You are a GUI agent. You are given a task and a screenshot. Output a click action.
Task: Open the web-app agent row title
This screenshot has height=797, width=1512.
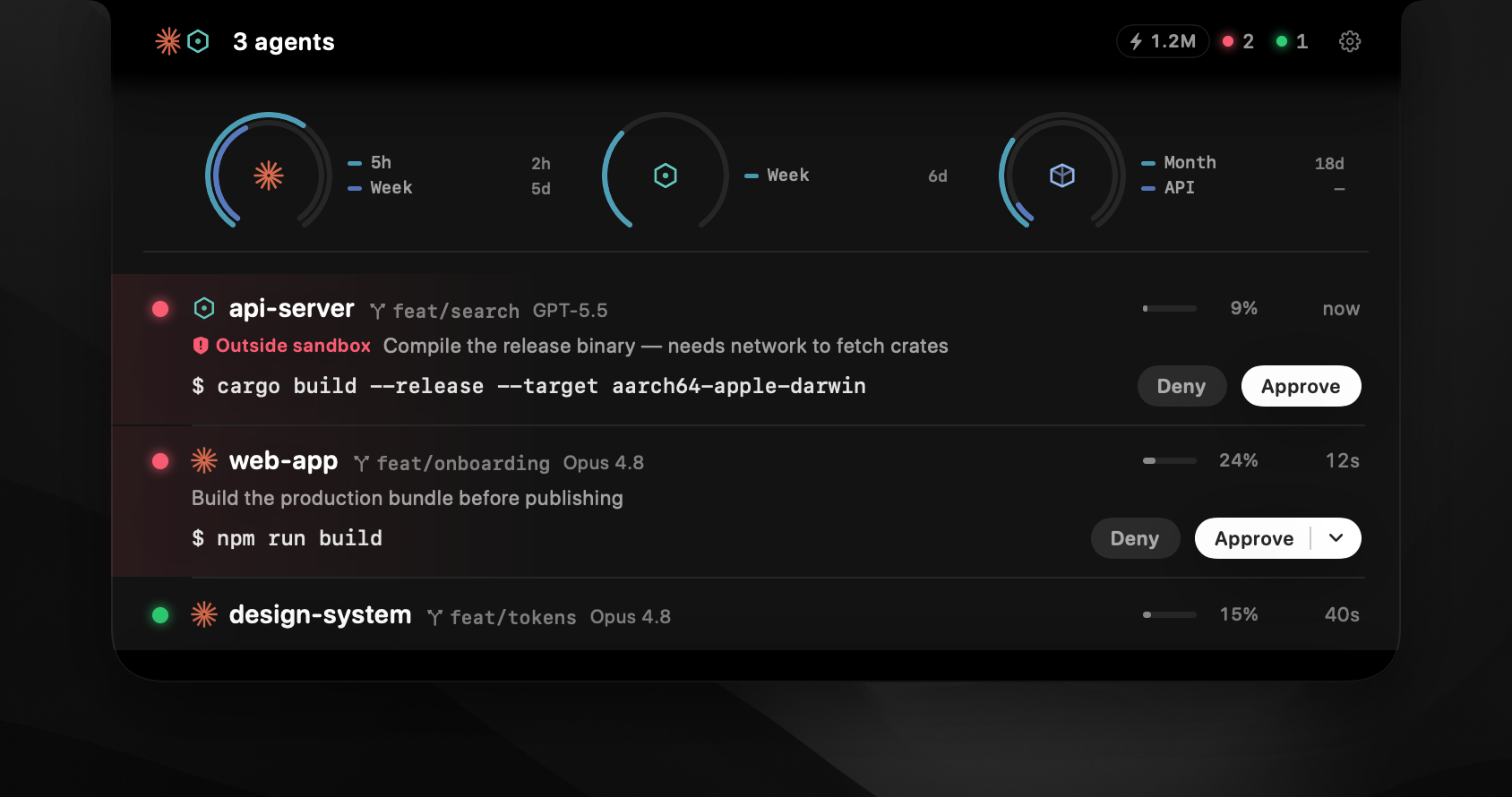click(283, 460)
